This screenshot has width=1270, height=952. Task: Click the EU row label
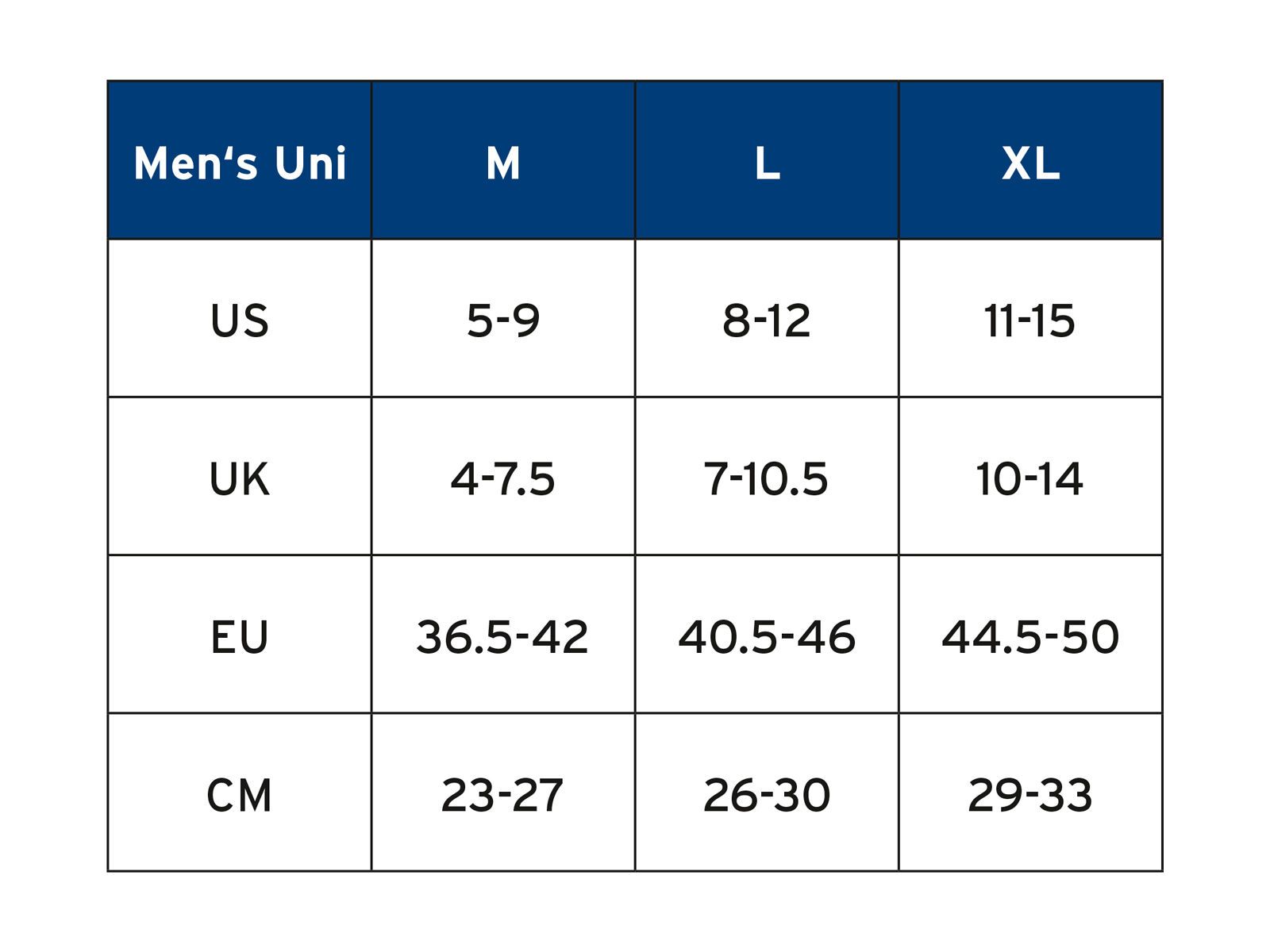point(240,636)
